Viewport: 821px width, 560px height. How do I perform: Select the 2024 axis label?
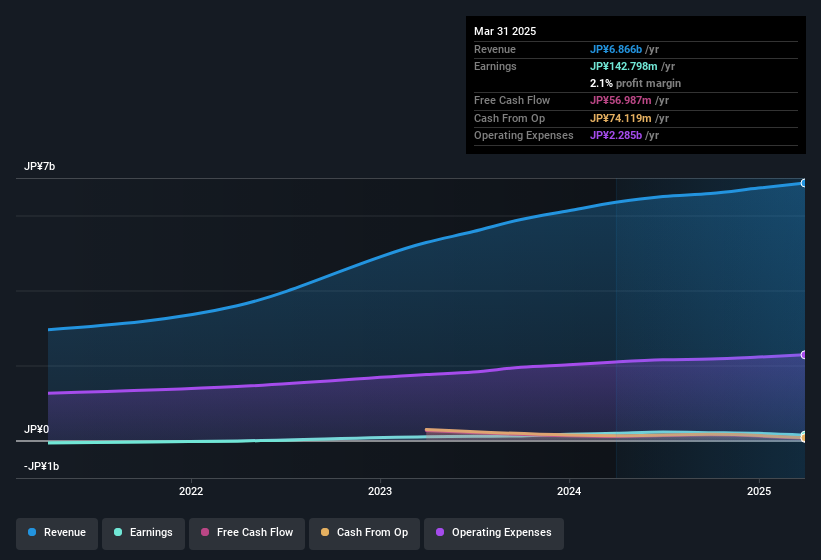pos(569,491)
